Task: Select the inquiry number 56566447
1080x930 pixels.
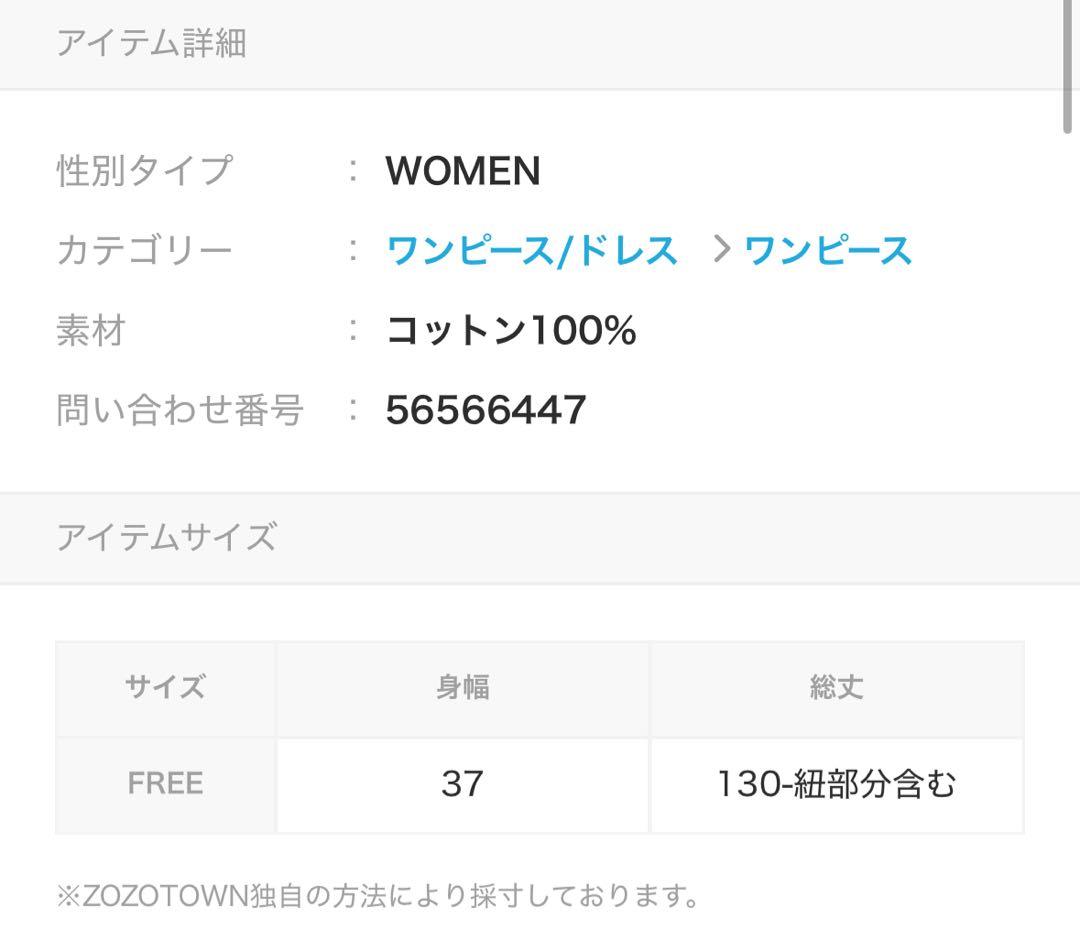Action: [x=486, y=410]
